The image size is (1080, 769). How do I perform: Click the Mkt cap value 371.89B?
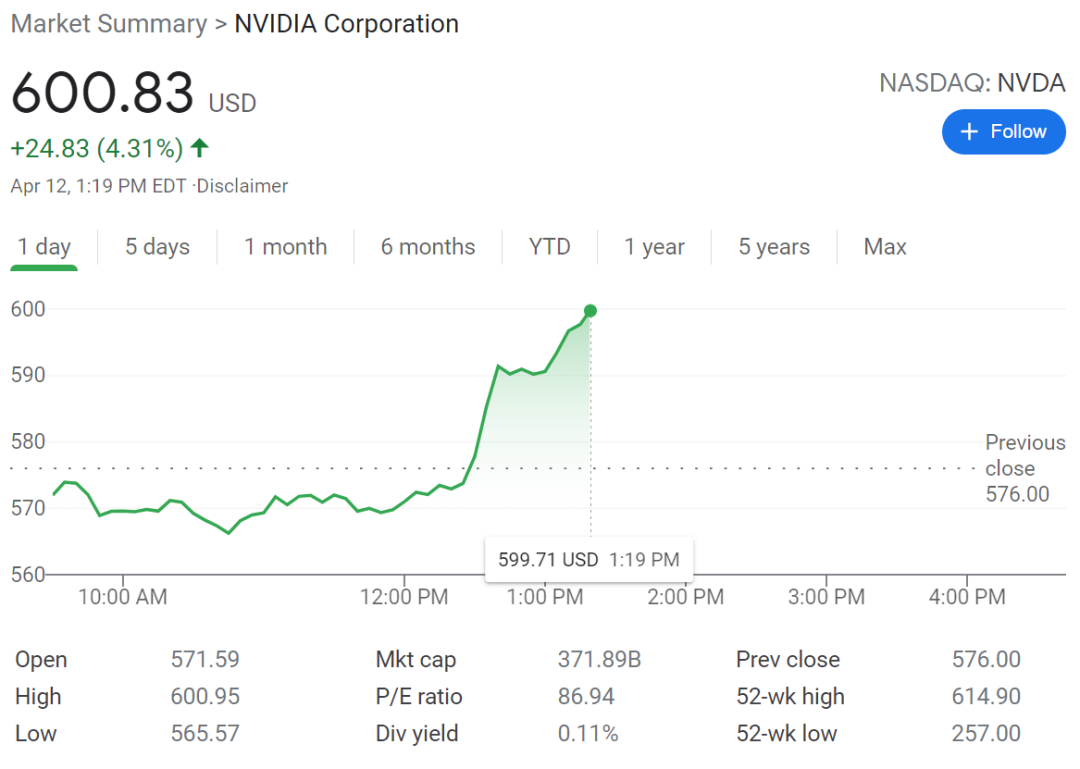[599, 660]
